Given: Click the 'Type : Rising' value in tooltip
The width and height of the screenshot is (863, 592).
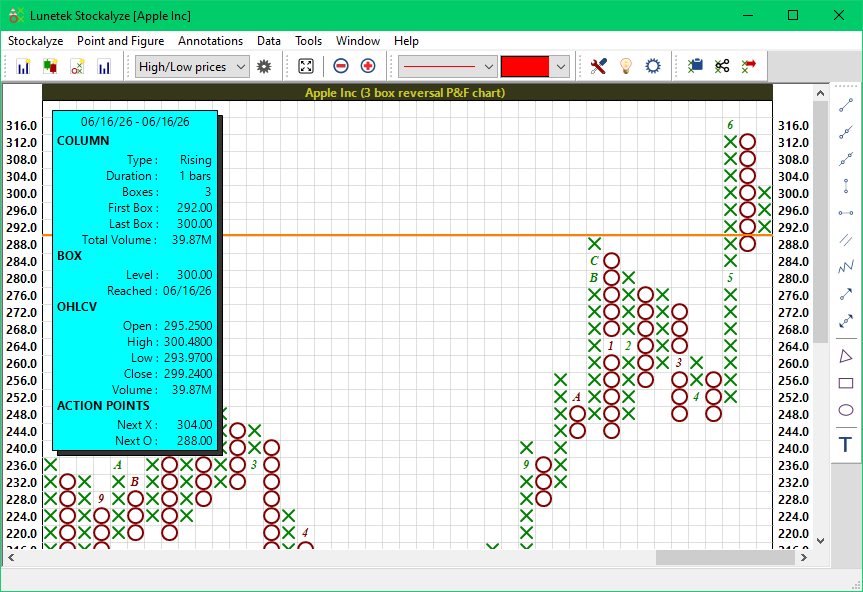Looking at the screenshot, I should pos(195,160).
